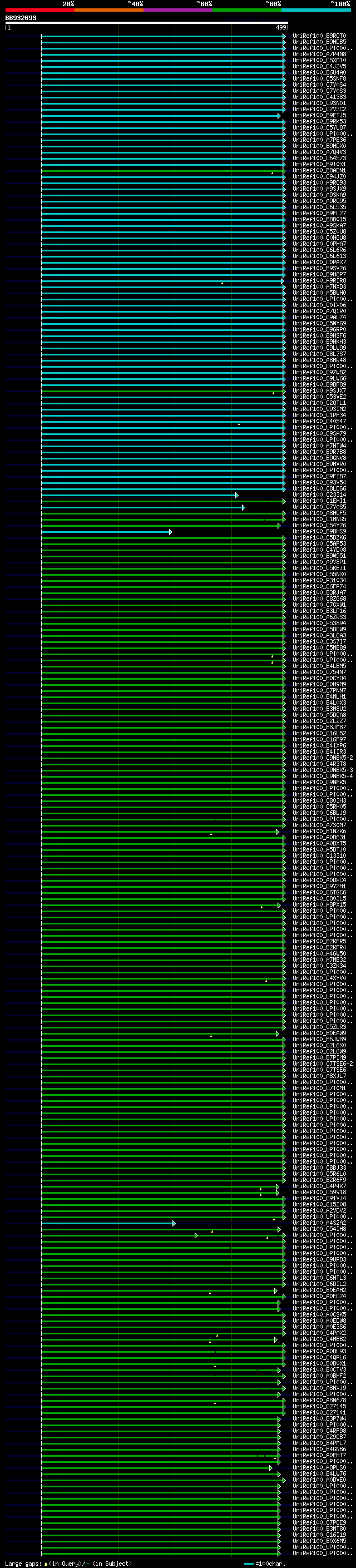Click hit label UniRef100_P53894
This screenshot has width=356, height=1568.
pos(319,624)
